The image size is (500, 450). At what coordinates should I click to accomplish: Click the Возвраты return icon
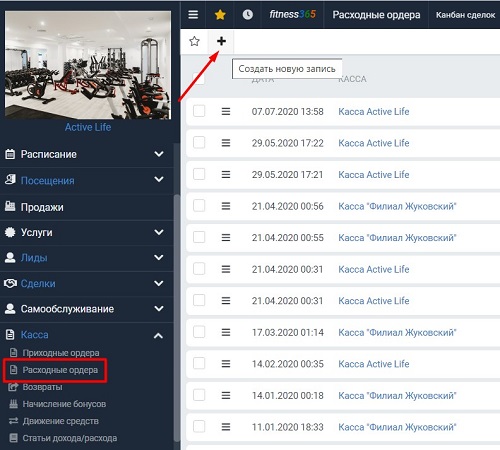tap(13, 387)
